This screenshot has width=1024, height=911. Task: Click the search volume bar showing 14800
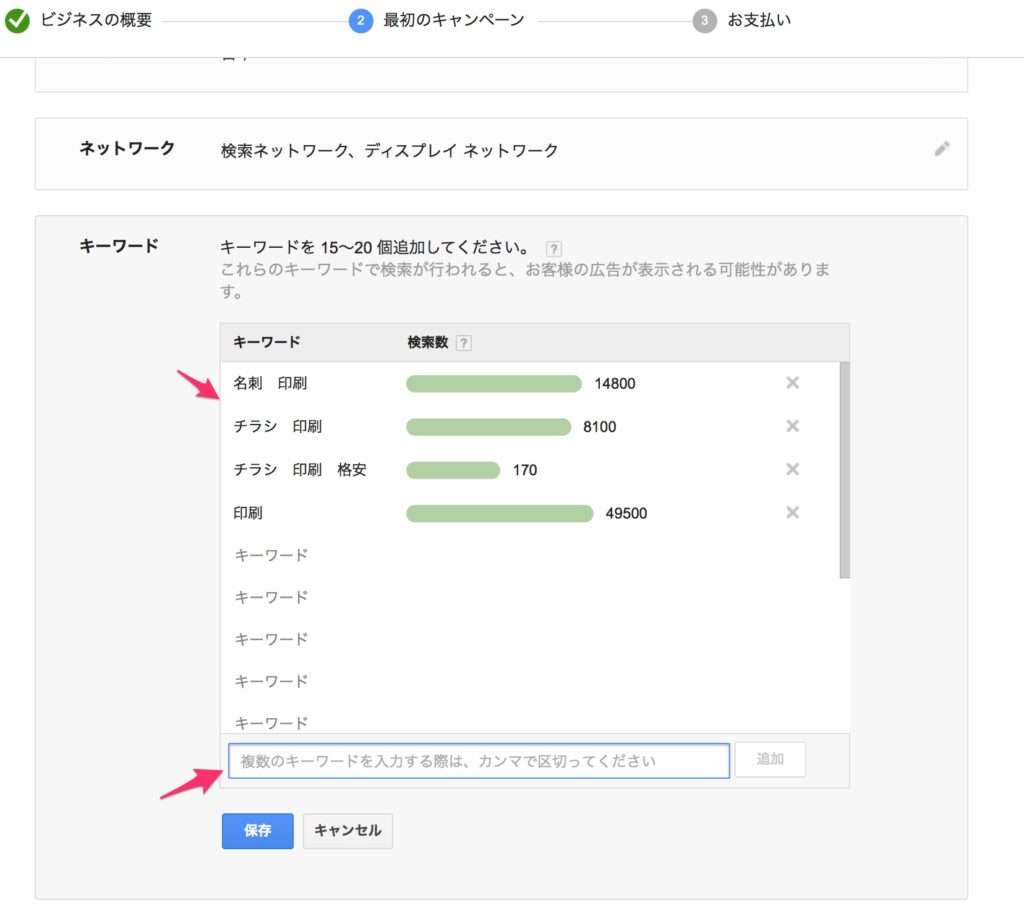(x=493, y=384)
